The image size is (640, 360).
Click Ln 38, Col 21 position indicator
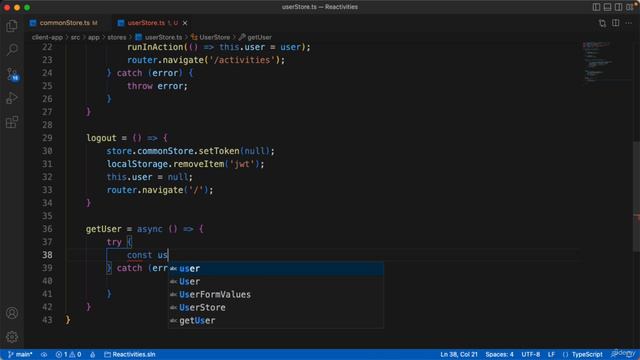coord(459,354)
